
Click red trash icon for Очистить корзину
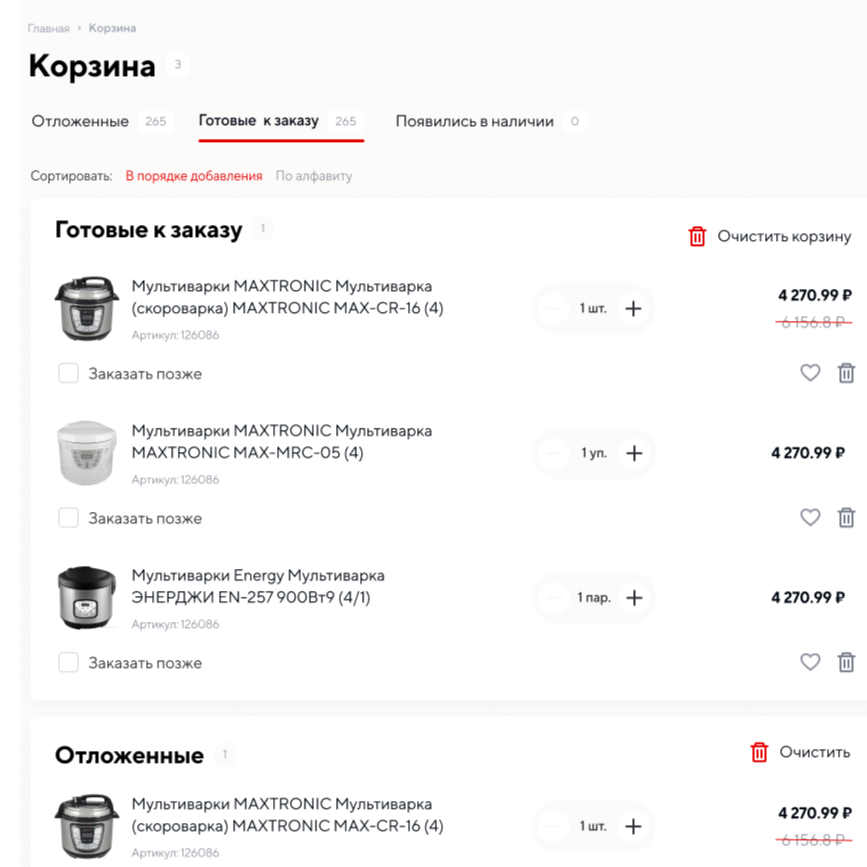[x=697, y=236]
